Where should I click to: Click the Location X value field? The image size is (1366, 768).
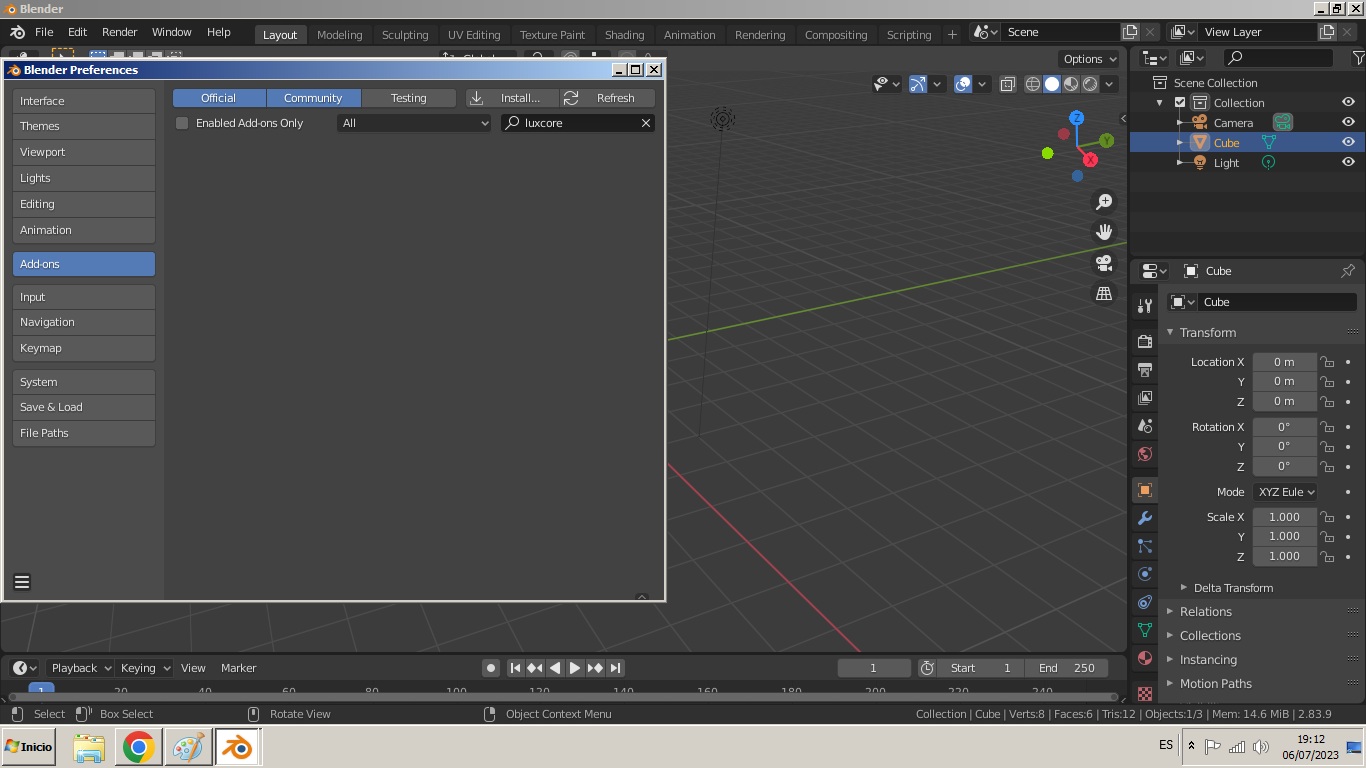[x=1284, y=362]
